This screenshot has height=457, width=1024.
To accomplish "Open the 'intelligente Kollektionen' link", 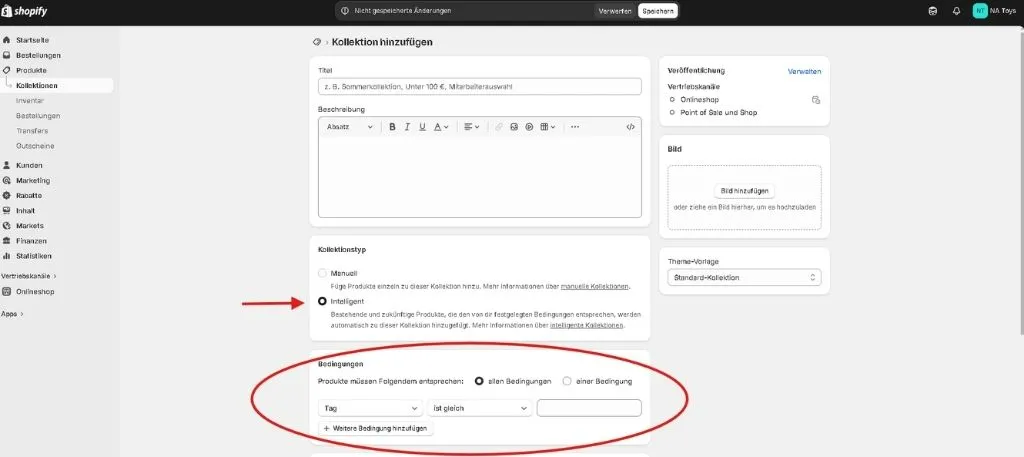I will coord(586,325).
